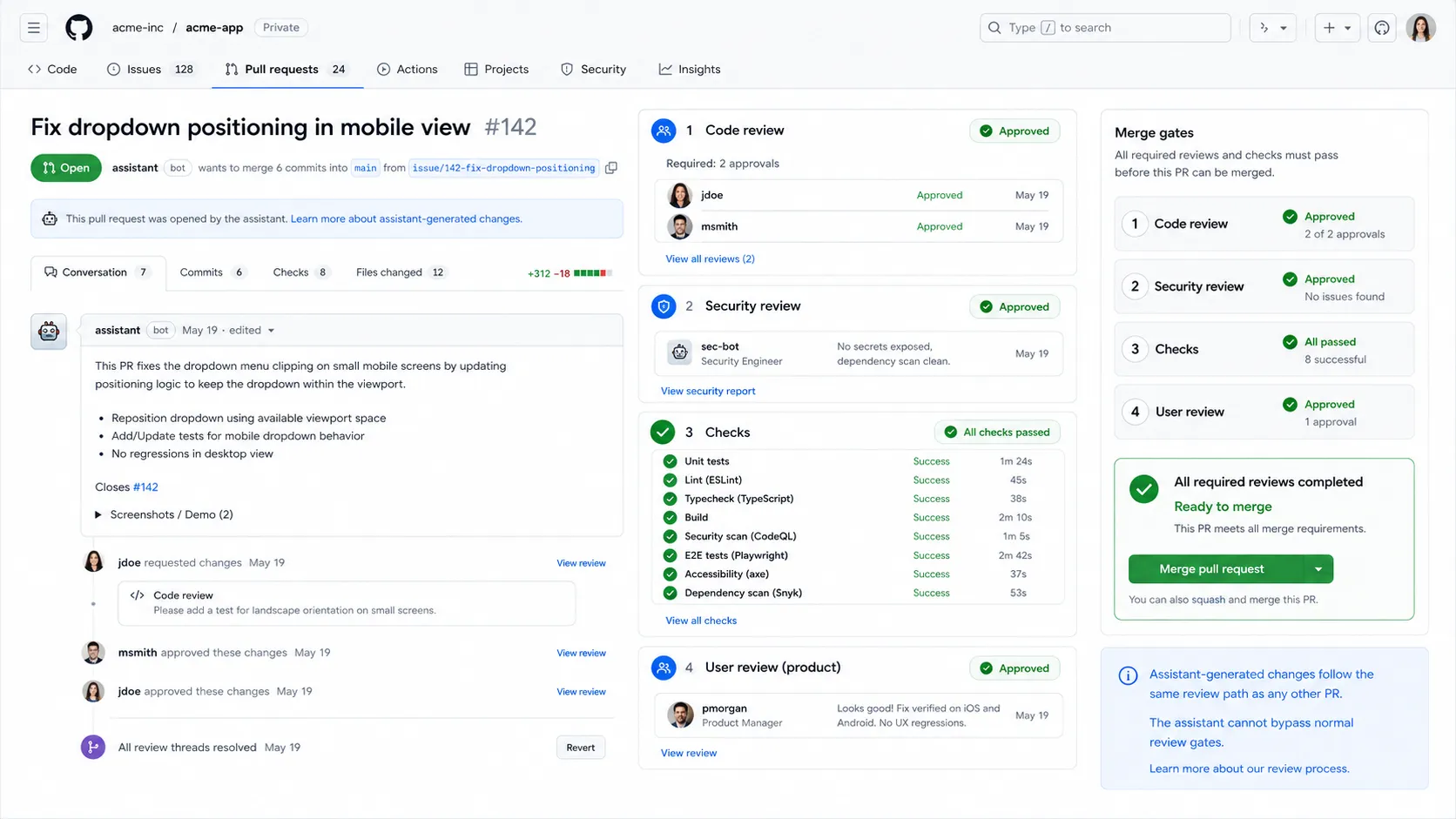Click the Revert button
The width and height of the screenshot is (1456, 819).
(581, 748)
